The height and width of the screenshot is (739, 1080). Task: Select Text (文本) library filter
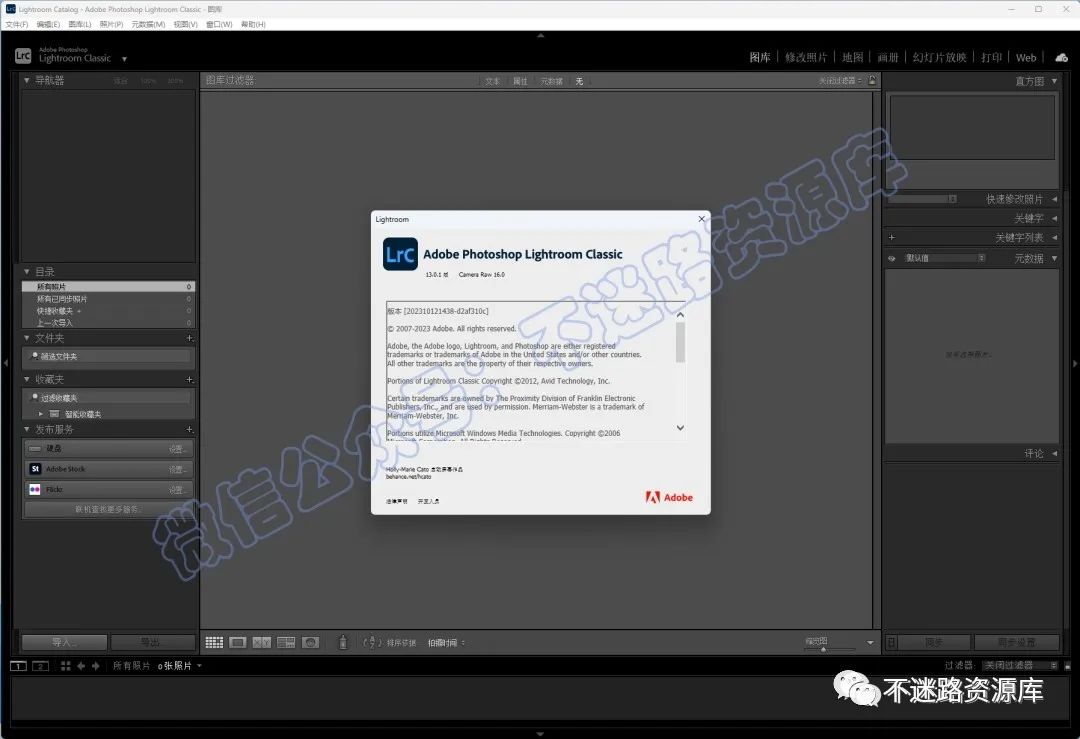click(x=492, y=81)
